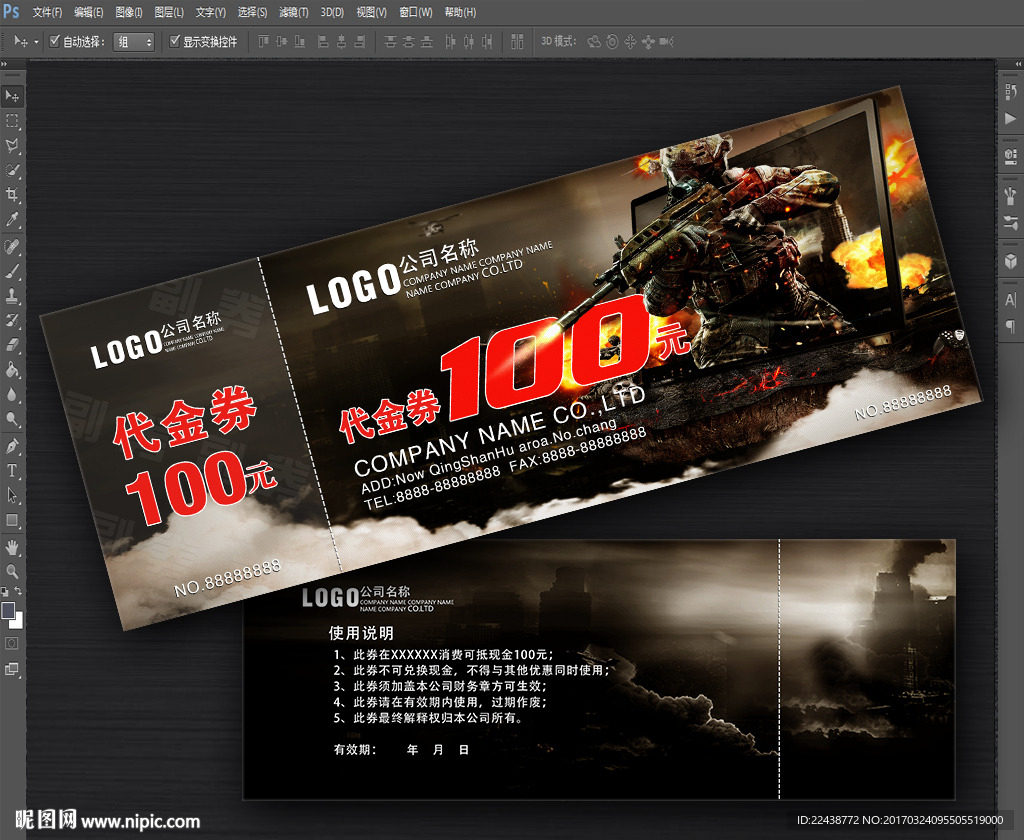1024x840 pixels.
Task: Click align bottom edges button
Action: (299, 42)
